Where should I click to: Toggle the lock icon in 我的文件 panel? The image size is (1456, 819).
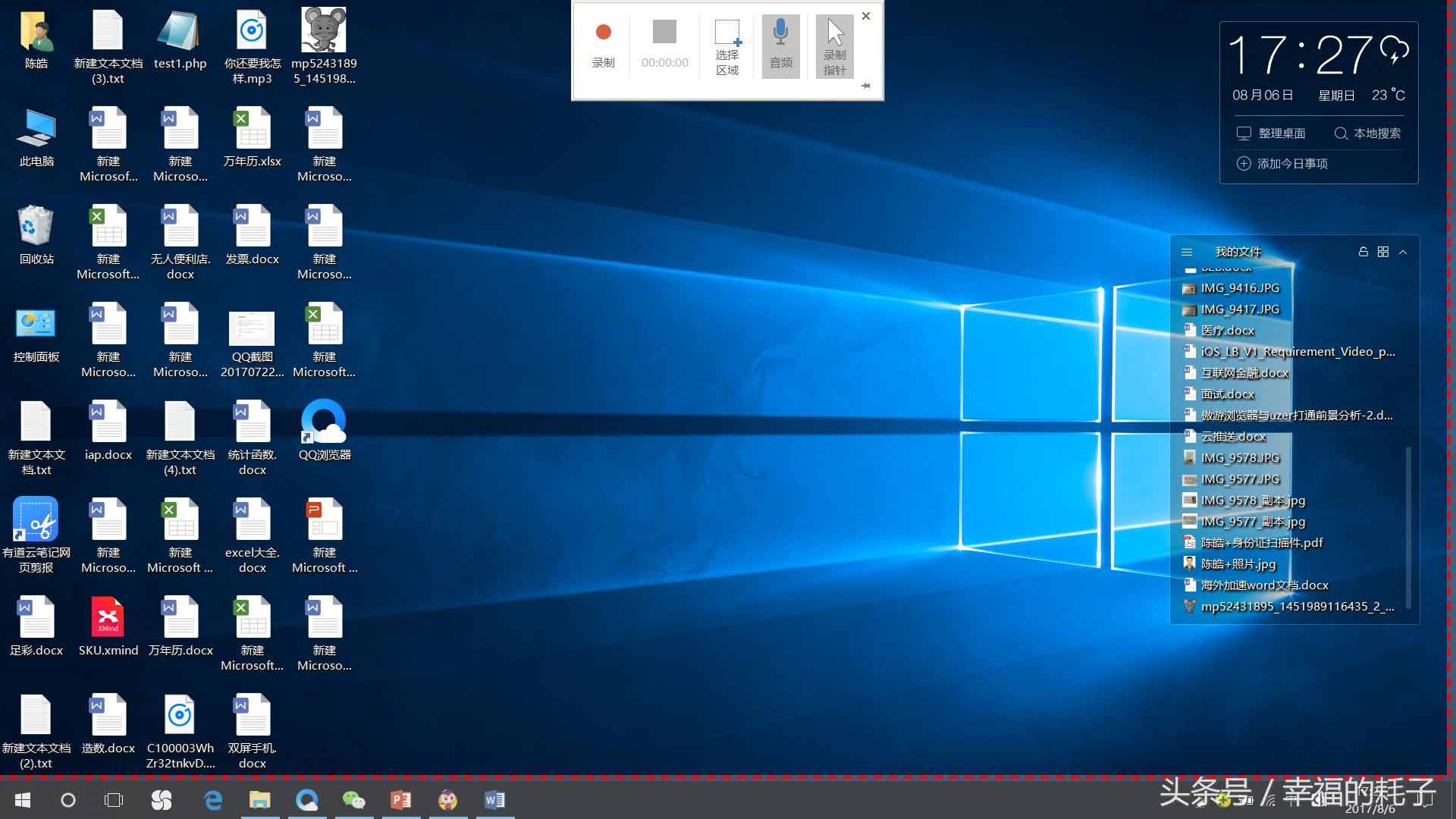(1363, 252)
